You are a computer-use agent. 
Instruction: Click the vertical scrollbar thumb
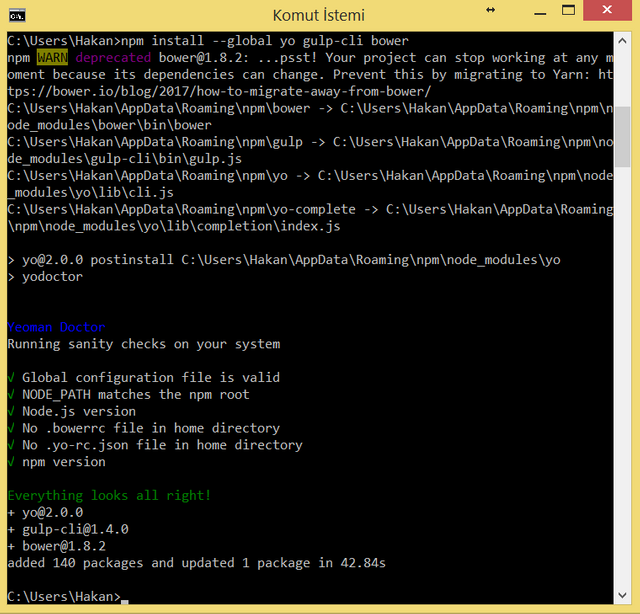[622, 137]
